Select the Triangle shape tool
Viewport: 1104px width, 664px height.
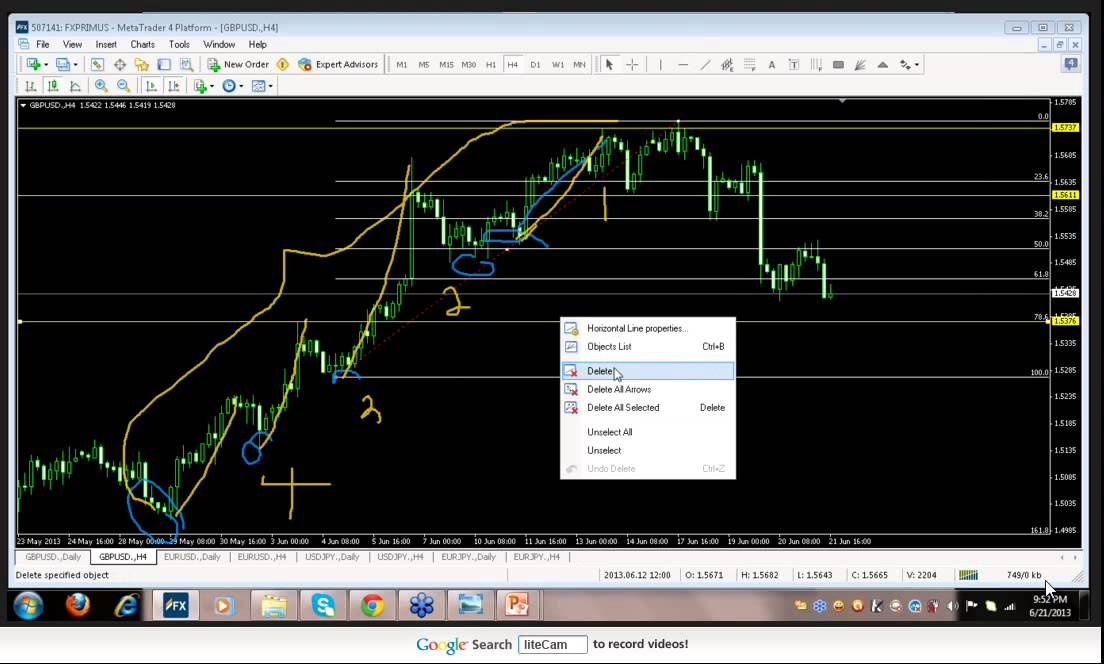(x=882, y=64)
